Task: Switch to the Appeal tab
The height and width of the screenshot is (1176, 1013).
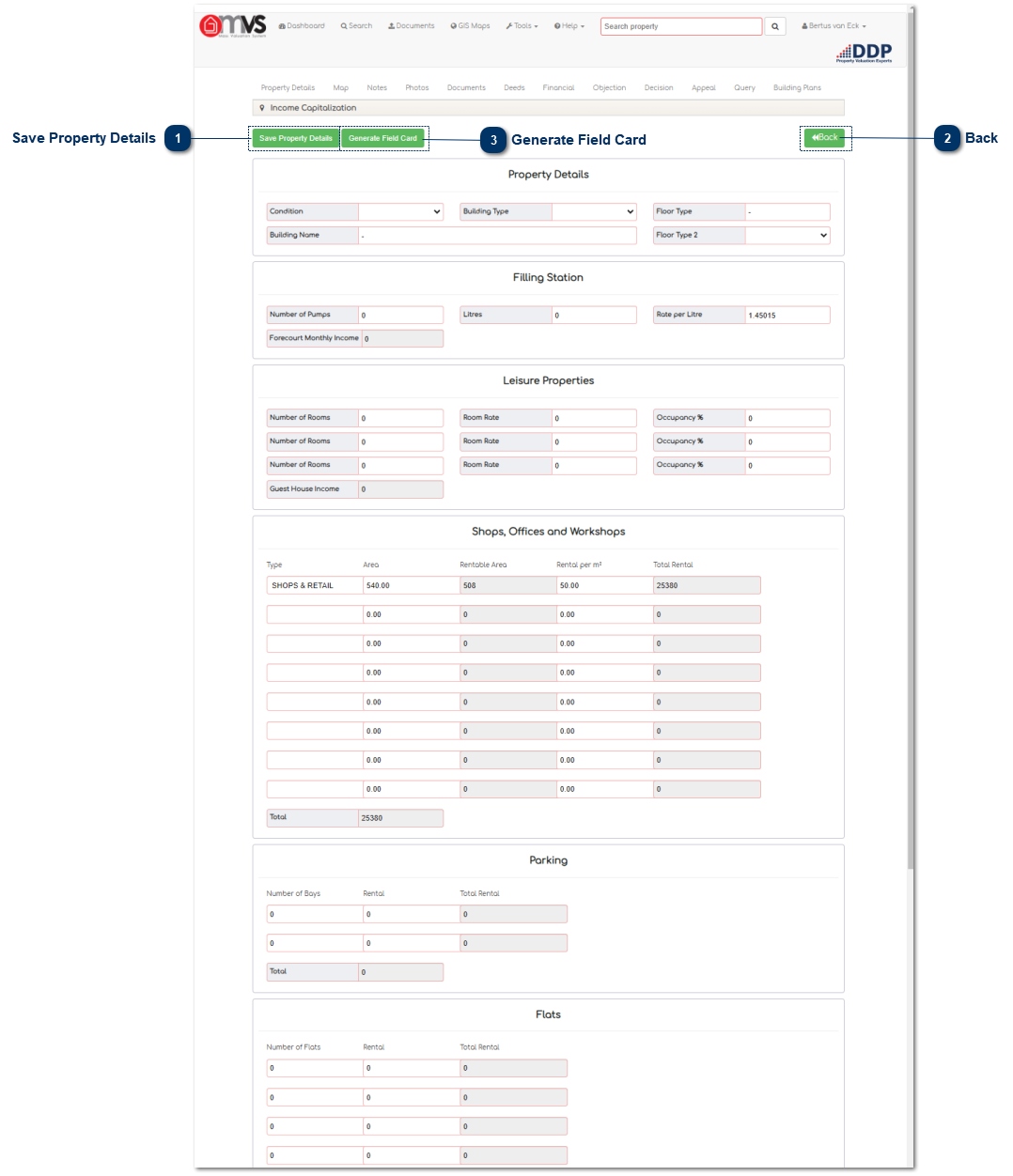Action: [x=704, y=87]
